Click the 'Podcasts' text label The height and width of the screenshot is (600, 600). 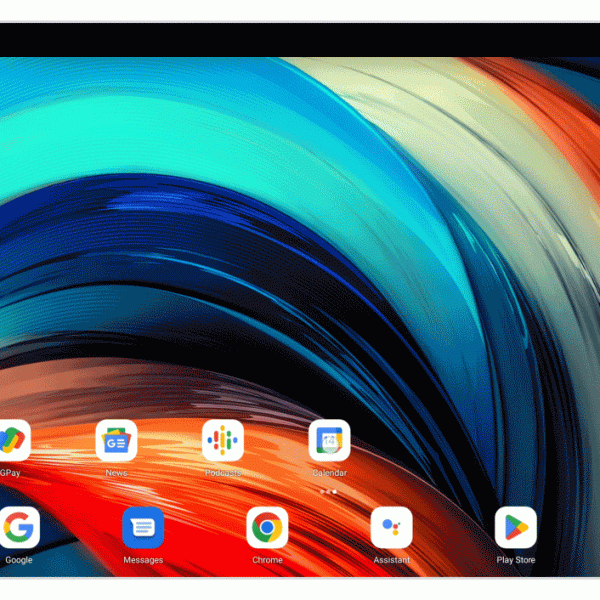point(223,473)
